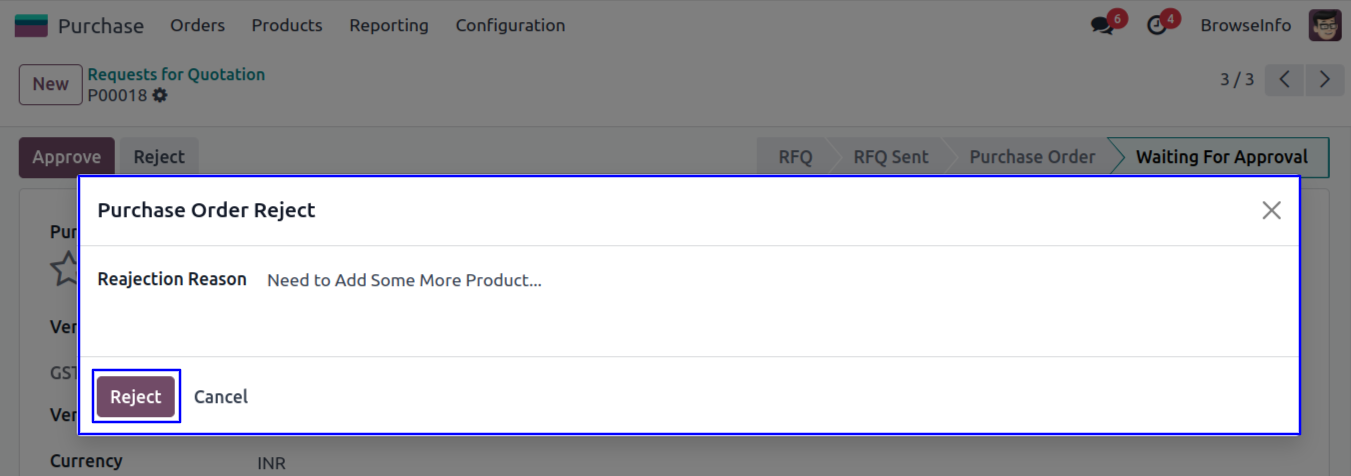Click the New record button
1351x476 pixels.
[50, 85]
